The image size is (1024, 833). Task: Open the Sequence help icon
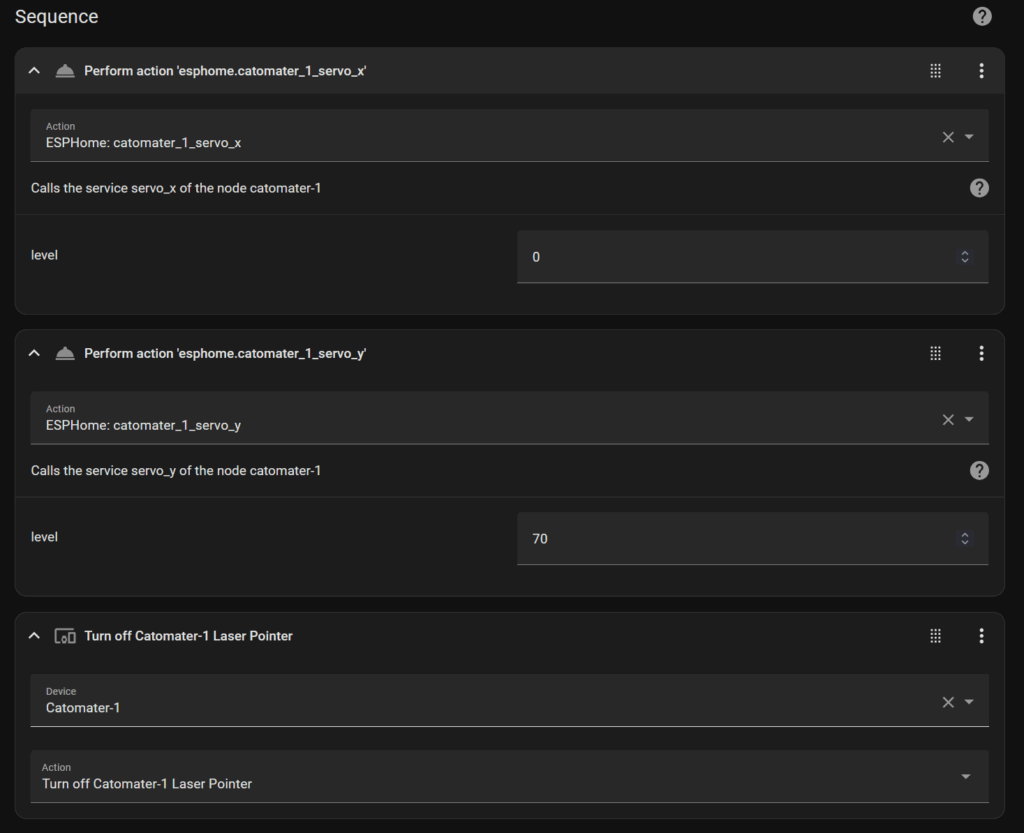tap(982, 16)
